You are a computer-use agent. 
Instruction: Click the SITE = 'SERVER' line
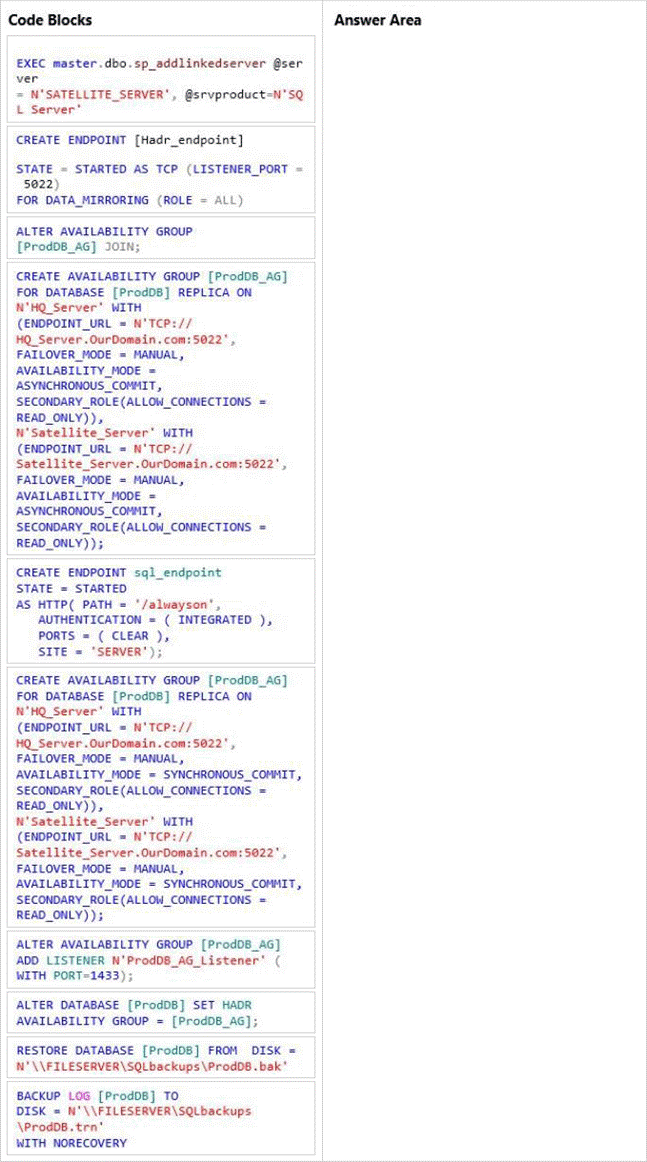(100, 651)
